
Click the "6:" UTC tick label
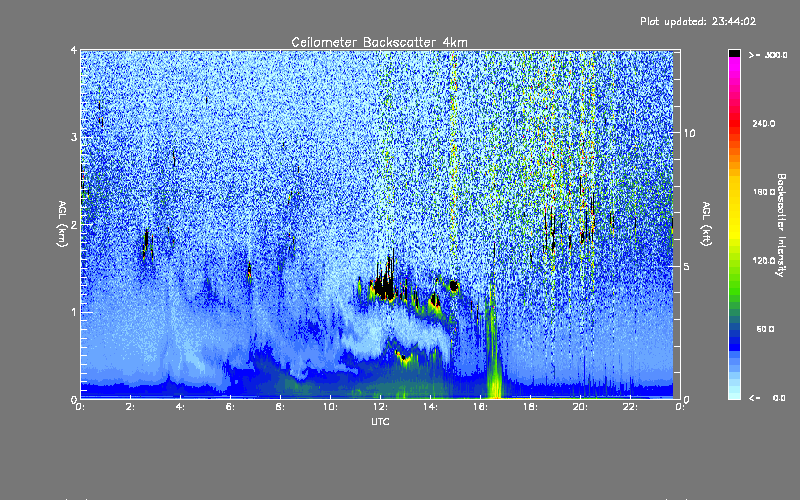click(231, 407)
